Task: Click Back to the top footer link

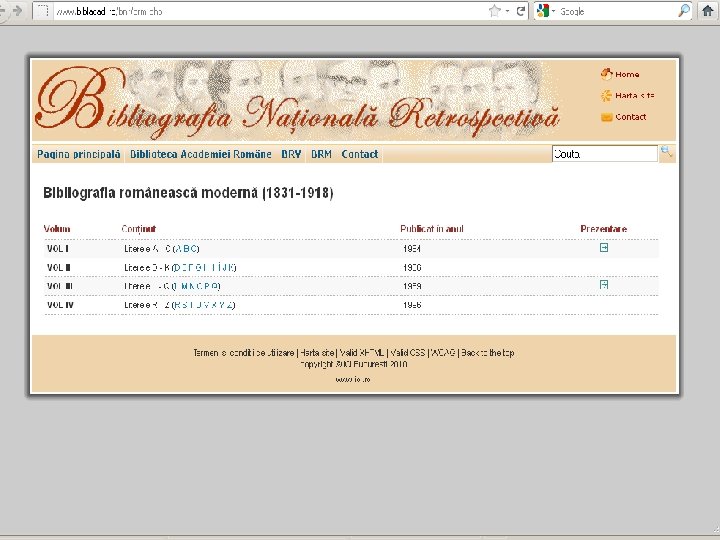Action: tap(488, 353)
